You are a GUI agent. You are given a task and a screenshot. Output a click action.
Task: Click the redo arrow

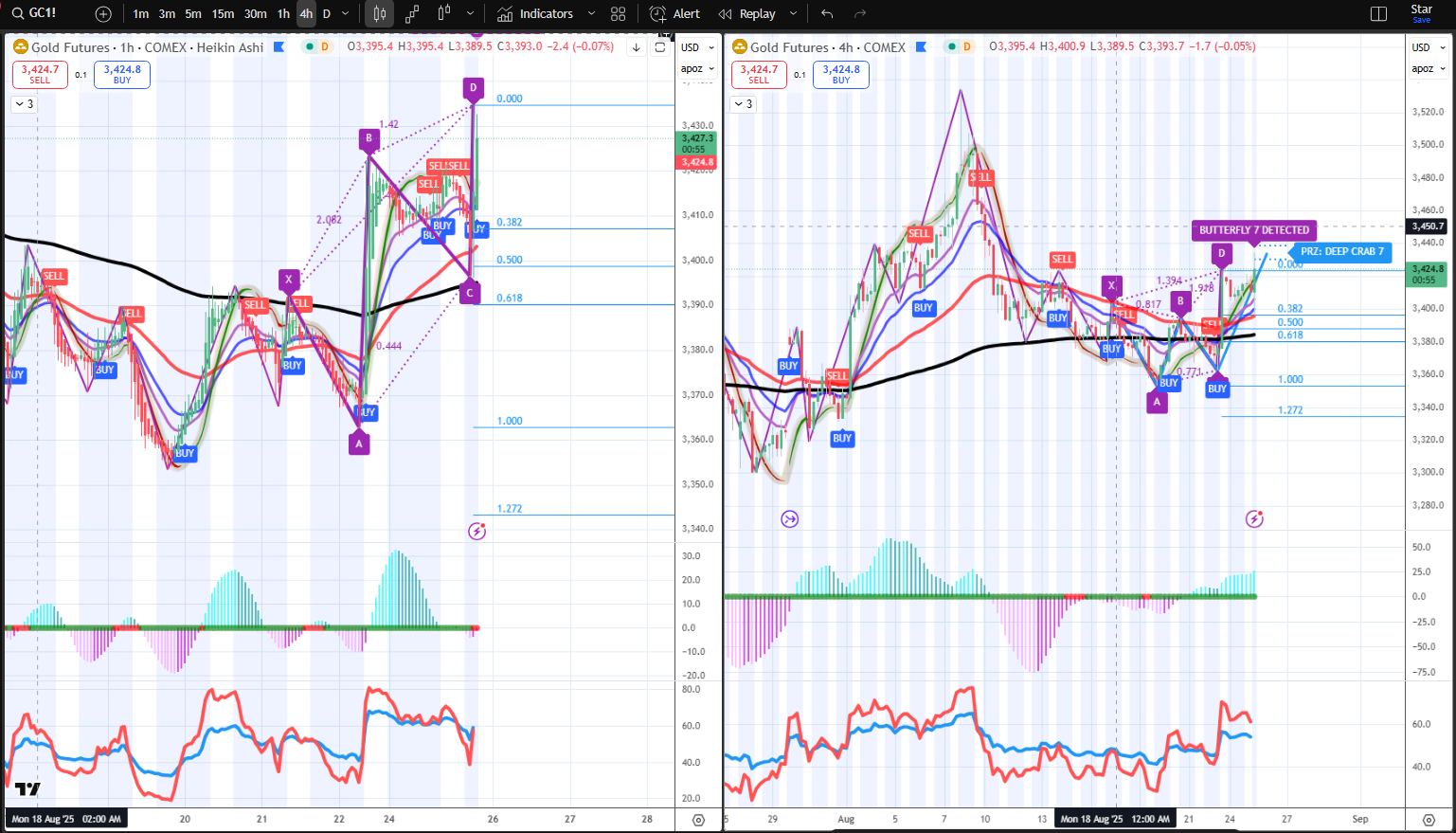(860, 14)
